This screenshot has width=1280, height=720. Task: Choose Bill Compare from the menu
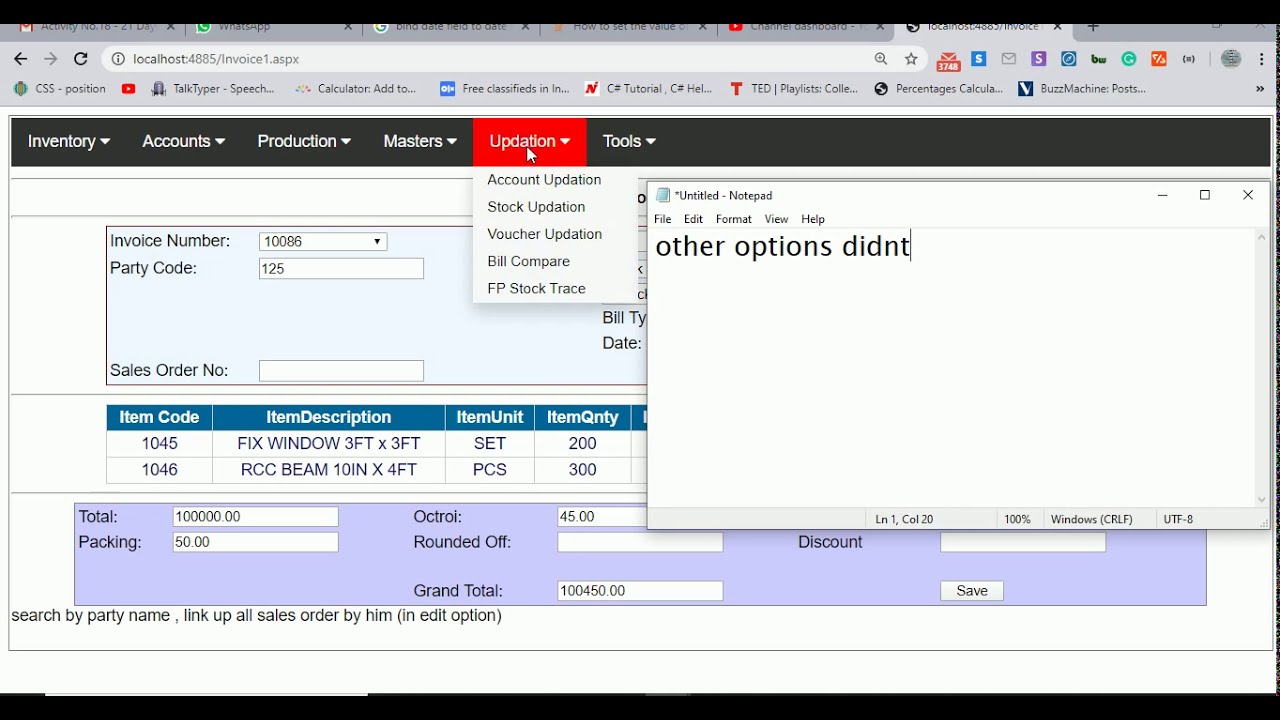tap(528, 261)
